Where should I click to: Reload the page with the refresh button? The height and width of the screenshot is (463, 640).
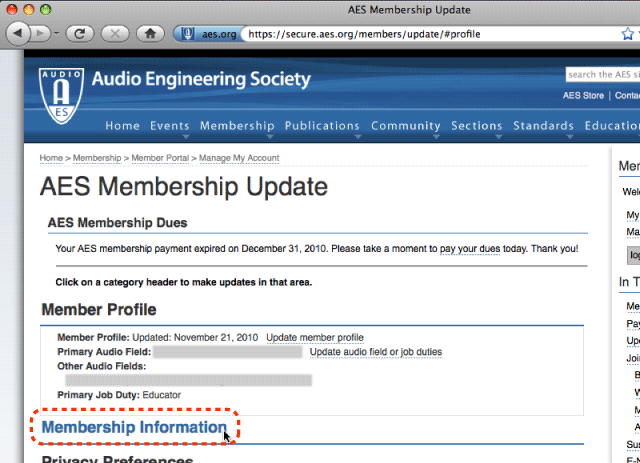tap(80, 33)
